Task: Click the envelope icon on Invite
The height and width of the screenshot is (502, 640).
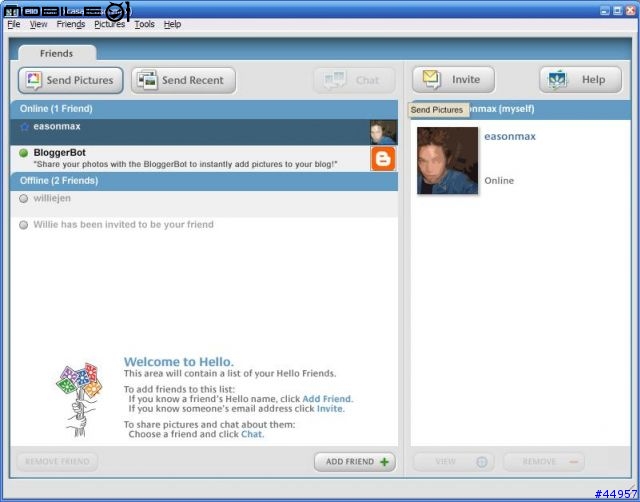Action: 431,79
